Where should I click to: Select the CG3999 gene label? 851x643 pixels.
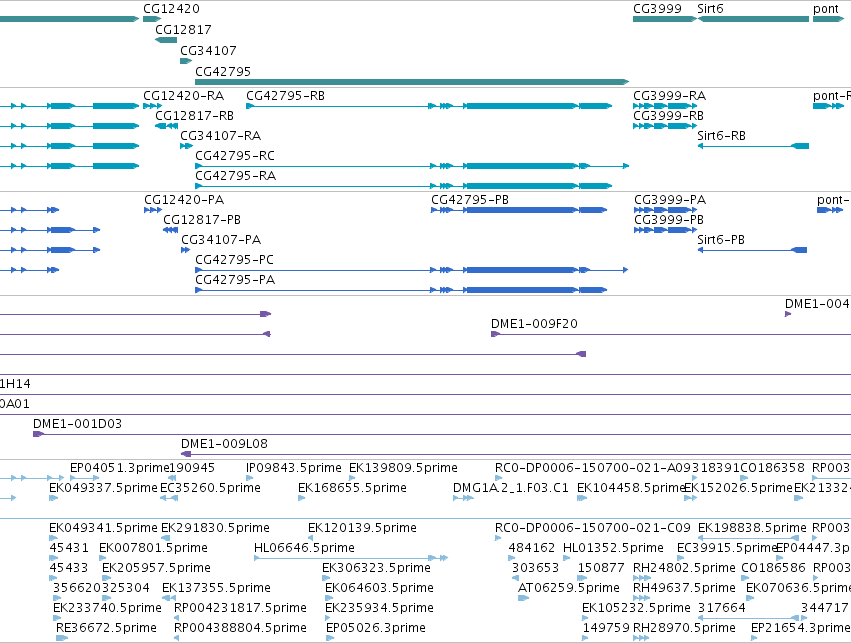pyautogui.click(x=657, y=9)
